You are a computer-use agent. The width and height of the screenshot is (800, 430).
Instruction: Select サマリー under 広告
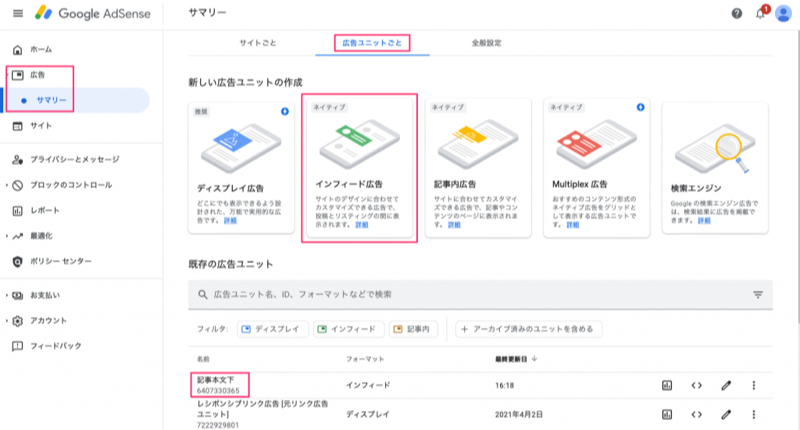(x=51, y=100)
